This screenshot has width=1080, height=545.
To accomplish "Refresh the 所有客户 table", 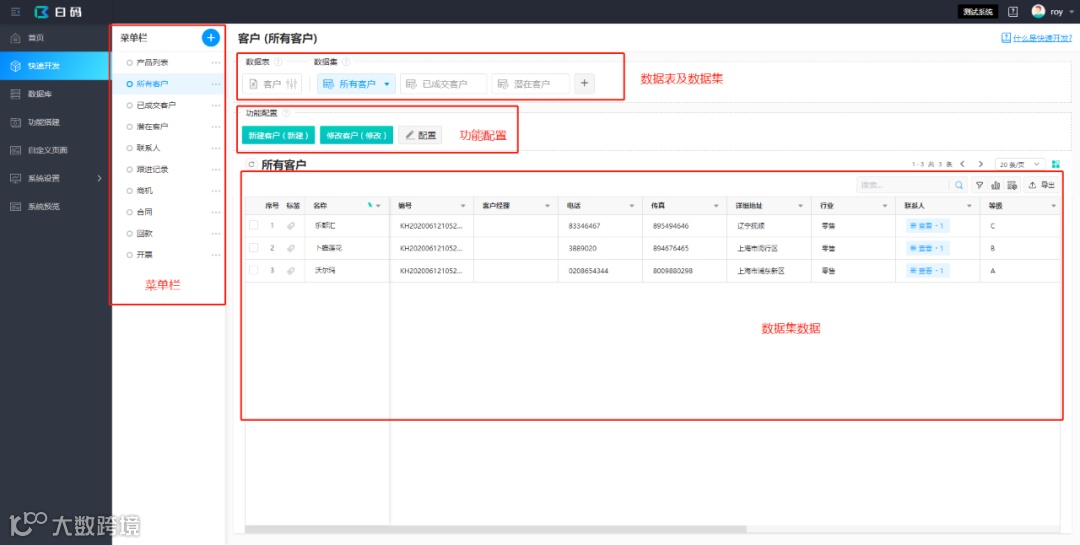I will coord(251,164).
